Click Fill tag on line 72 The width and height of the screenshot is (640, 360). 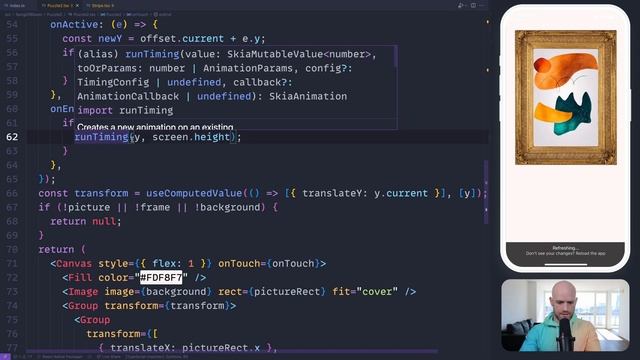(x=80, y=278)
